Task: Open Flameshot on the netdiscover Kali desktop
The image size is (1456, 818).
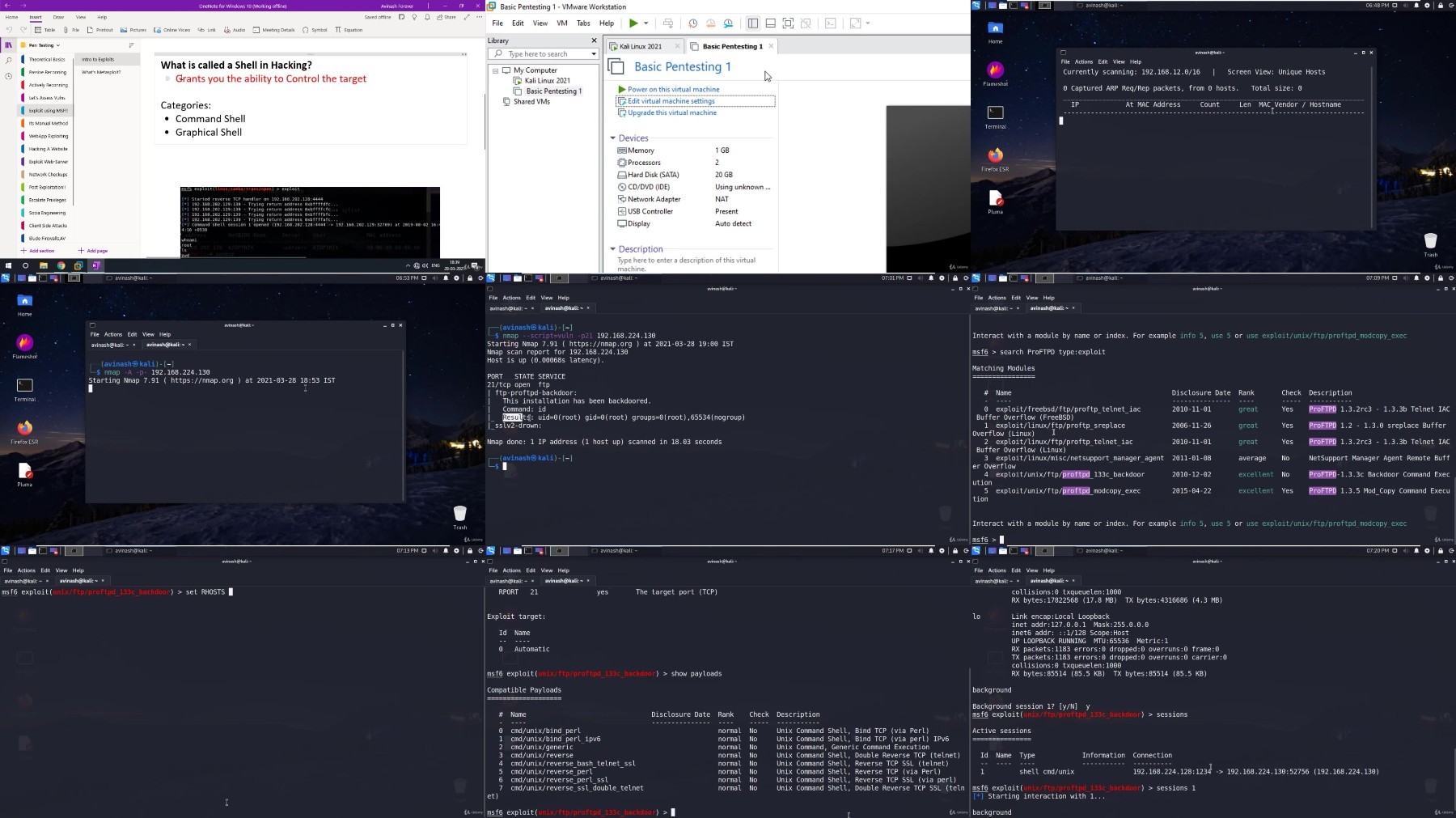Action: (996, 73)
